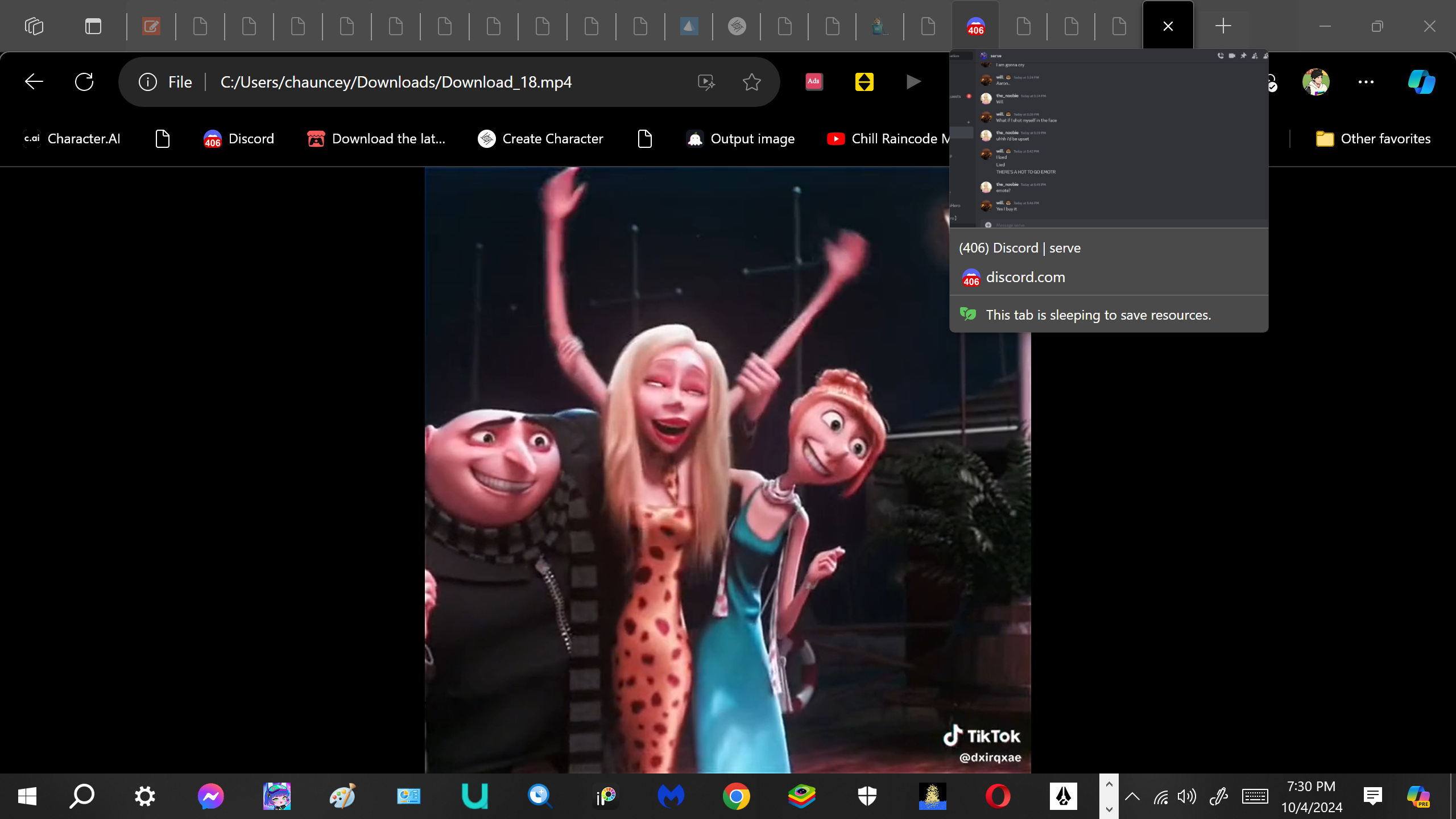
Task: Refresh the current page
Action: tap(84, 82)
